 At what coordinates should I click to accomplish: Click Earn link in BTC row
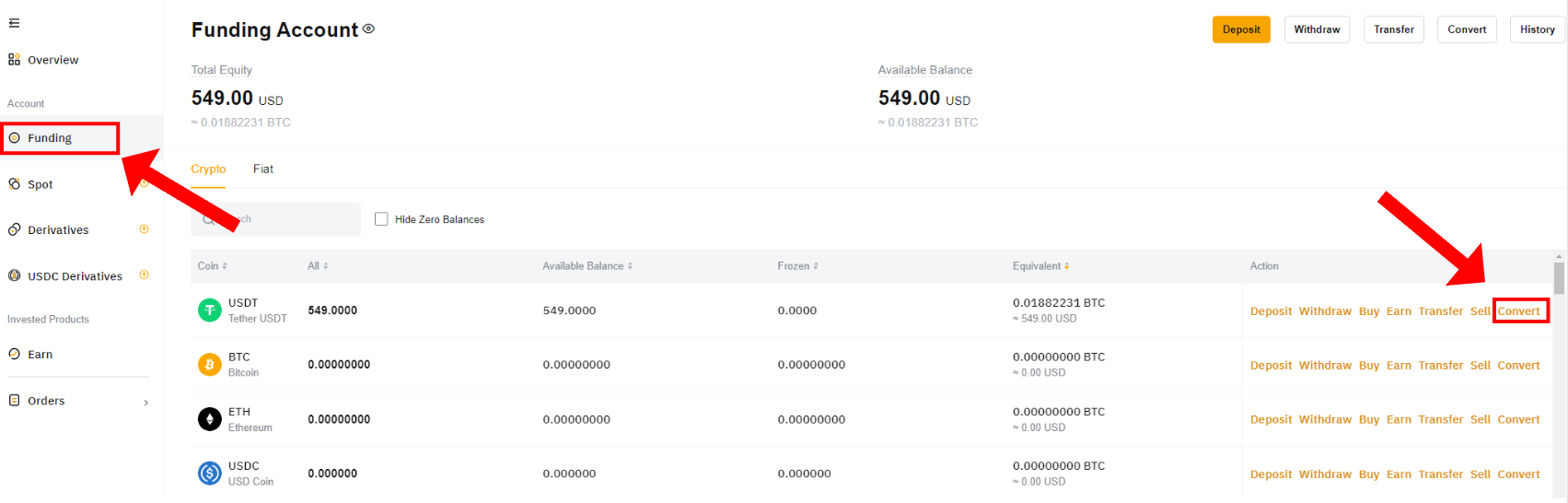[x=1399, y=366]
